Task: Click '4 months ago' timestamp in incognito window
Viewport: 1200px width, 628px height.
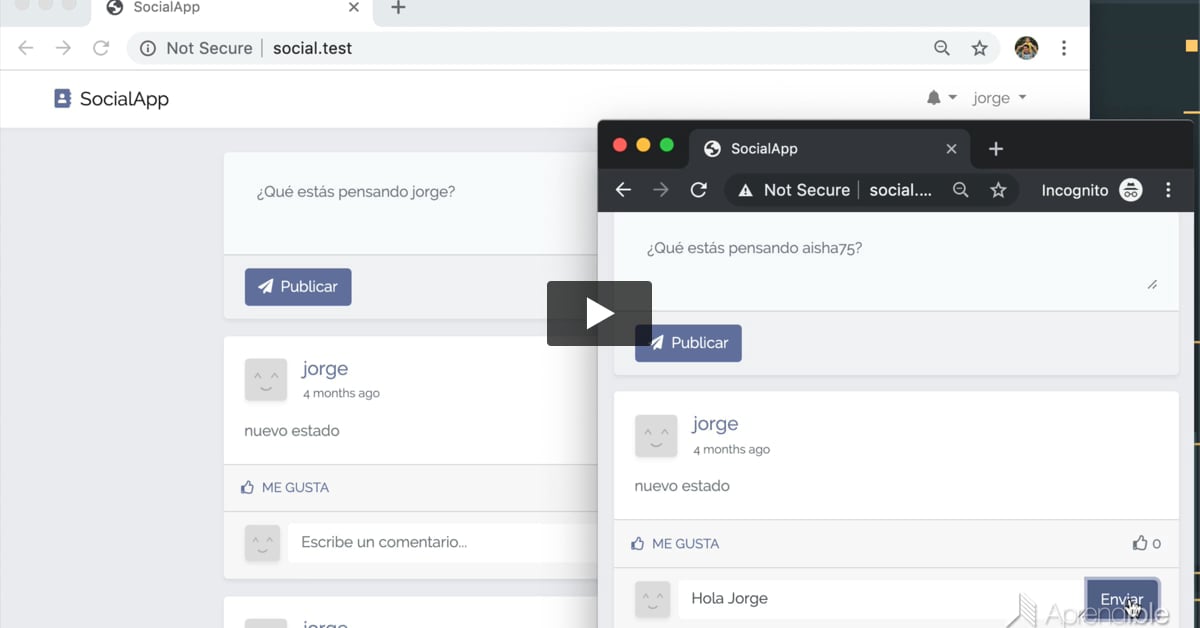Action: pyautogui.click(x=731, y=449)
